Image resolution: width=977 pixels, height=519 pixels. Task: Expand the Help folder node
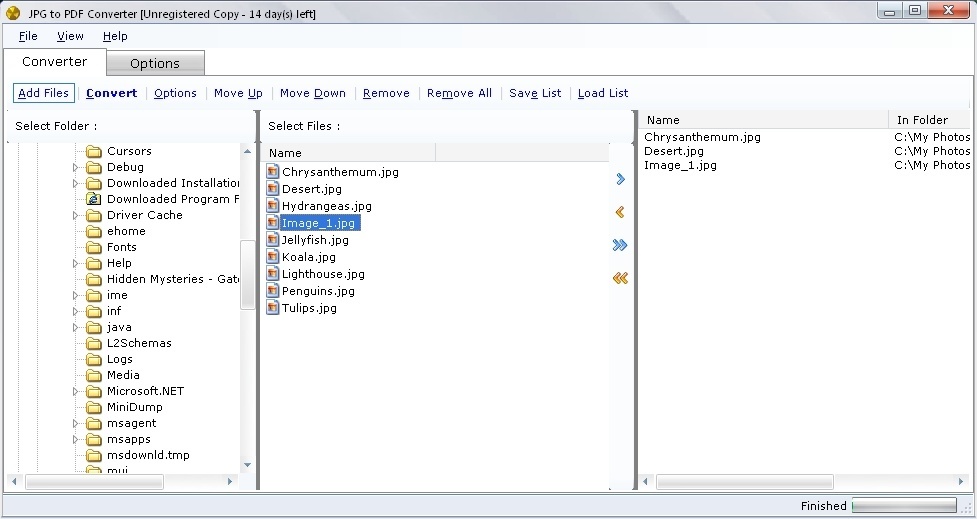click(x=75, y=263)
